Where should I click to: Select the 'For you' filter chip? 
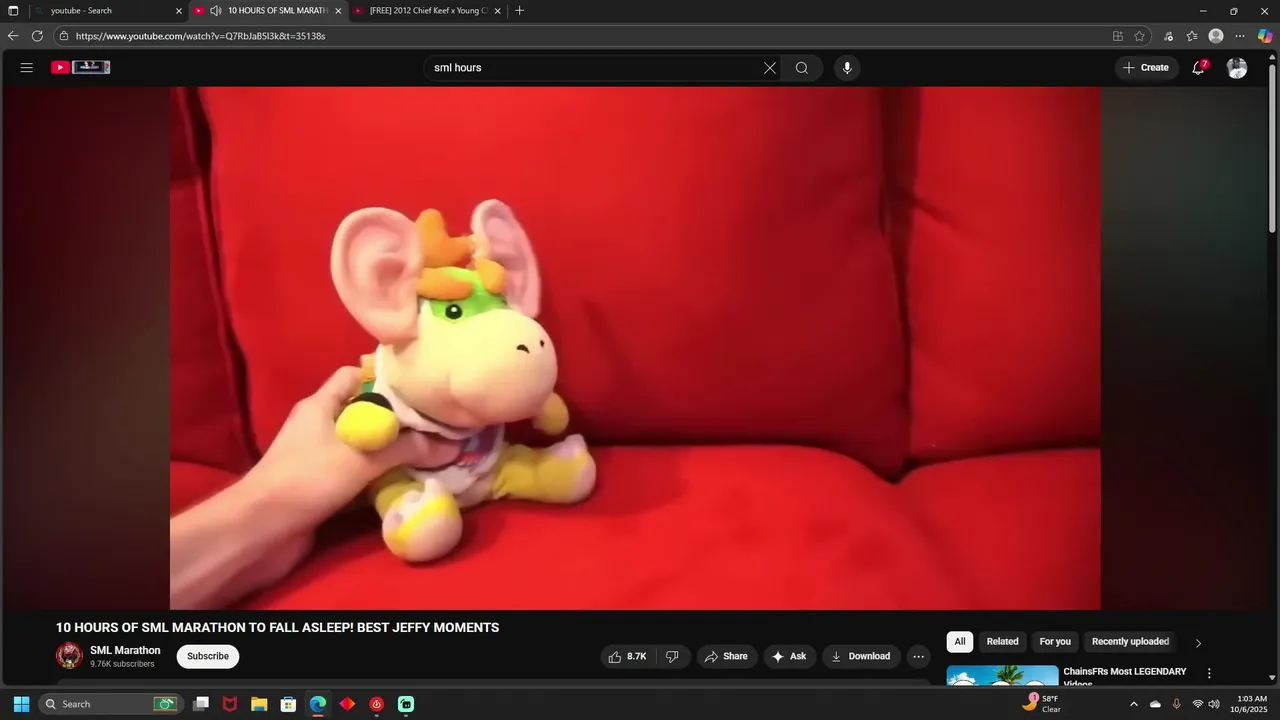point(1055,642)
